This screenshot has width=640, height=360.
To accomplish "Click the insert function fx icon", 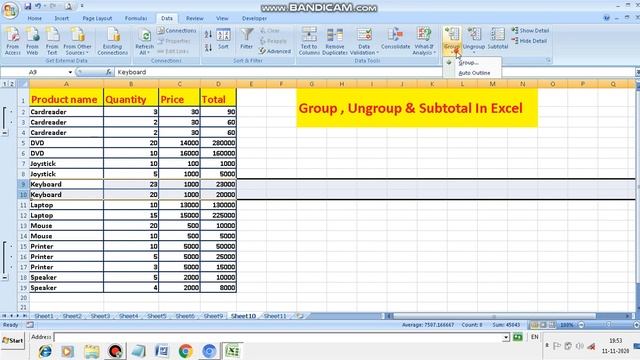I will 109,72.
